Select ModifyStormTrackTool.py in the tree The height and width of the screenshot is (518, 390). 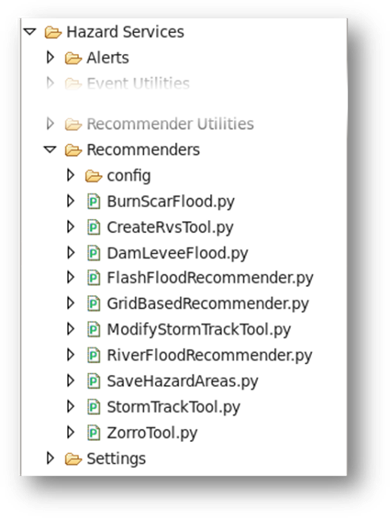(199, 330)
